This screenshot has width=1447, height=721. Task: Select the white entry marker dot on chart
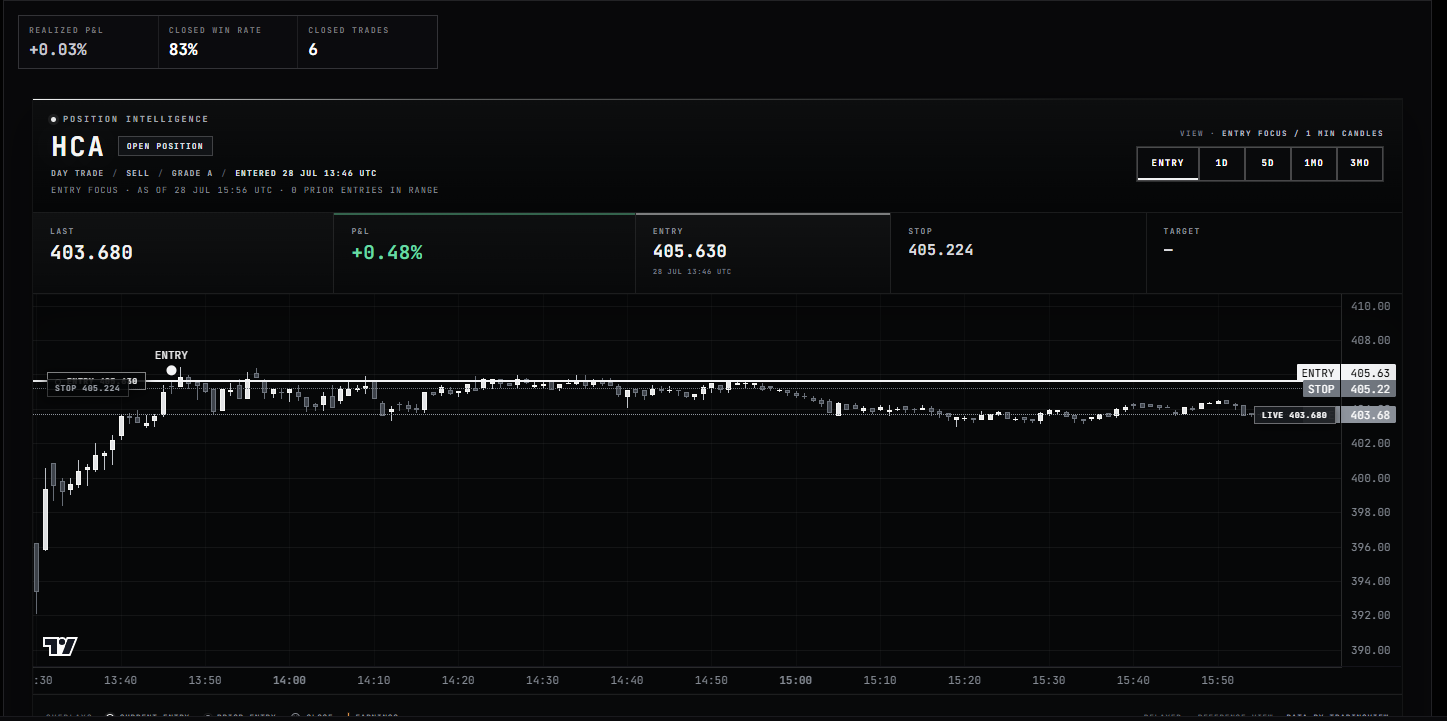(171, 371)
